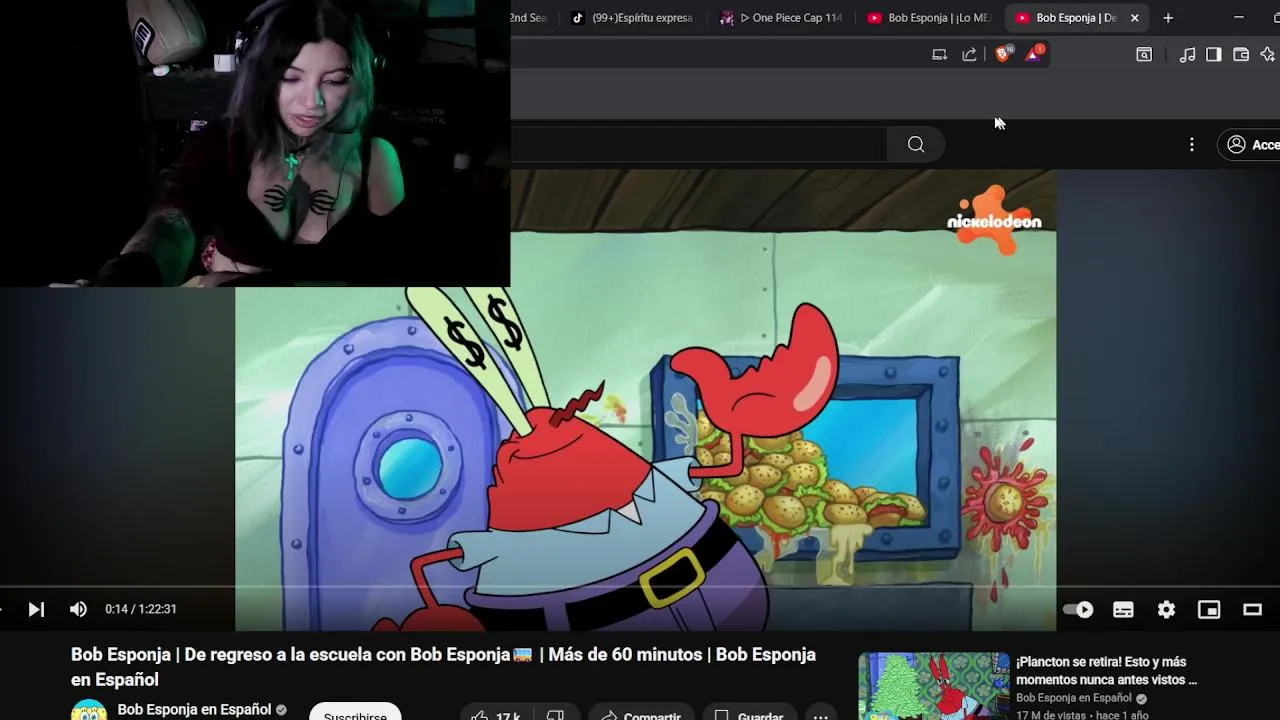Viewport: 1280px width, 720px height.
Task: Toggle the browser sidebar panel
Action: tap(1213, 55)
